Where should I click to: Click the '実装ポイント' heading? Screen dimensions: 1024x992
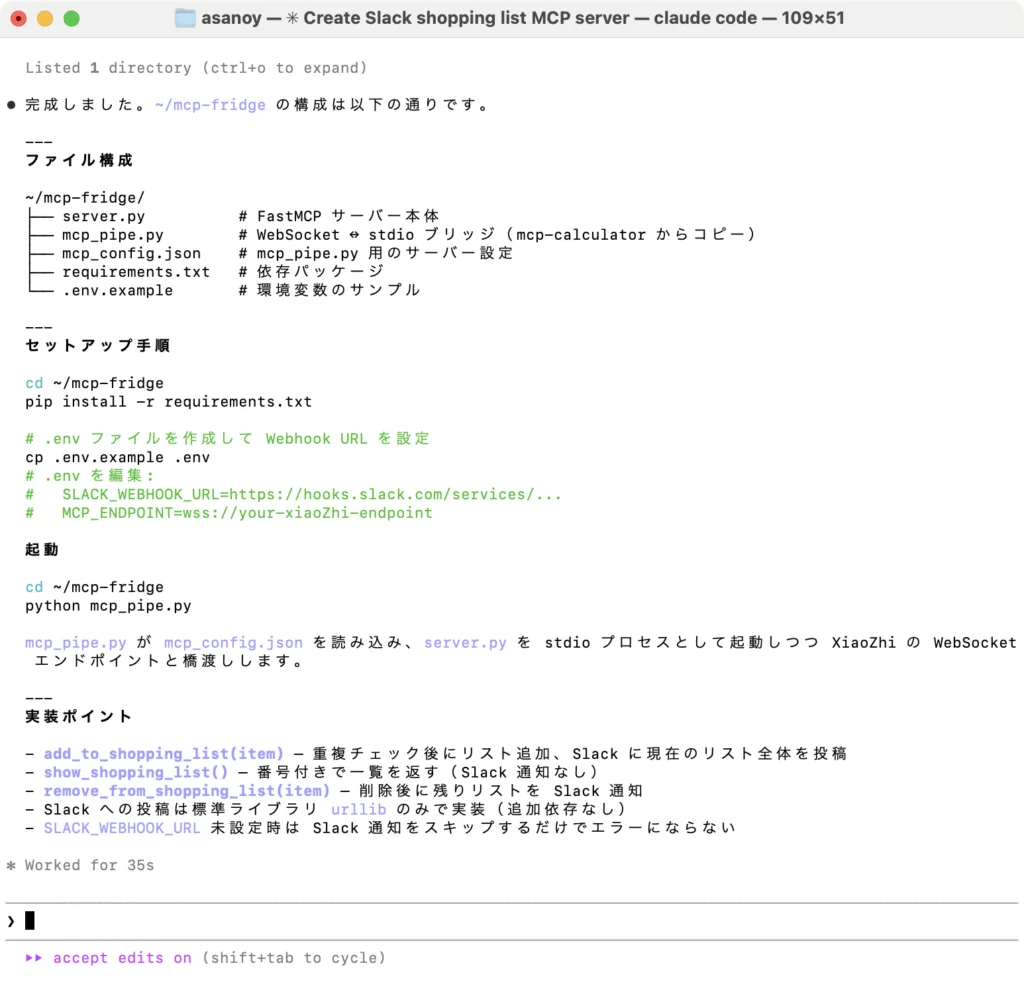[79, 717]
